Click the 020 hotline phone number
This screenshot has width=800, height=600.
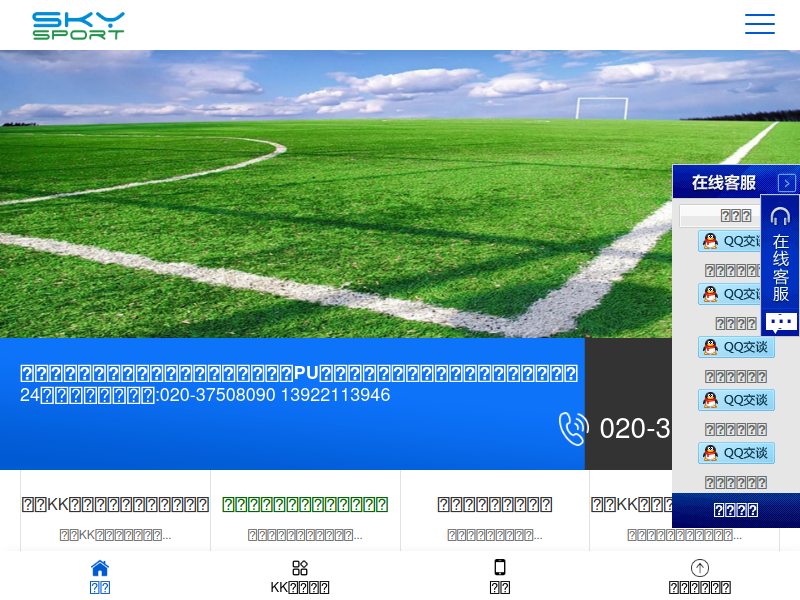pos(635,428)
